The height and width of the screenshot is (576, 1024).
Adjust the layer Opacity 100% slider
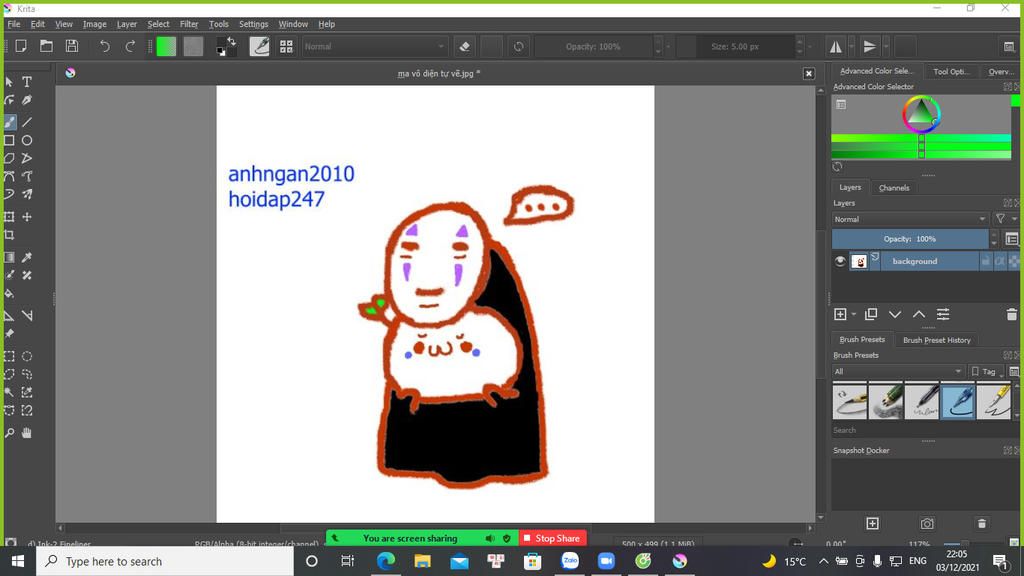(910, 239)
